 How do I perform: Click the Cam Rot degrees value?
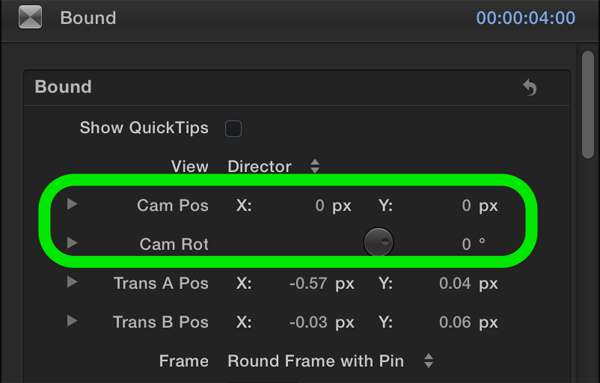tap(466, 244)
